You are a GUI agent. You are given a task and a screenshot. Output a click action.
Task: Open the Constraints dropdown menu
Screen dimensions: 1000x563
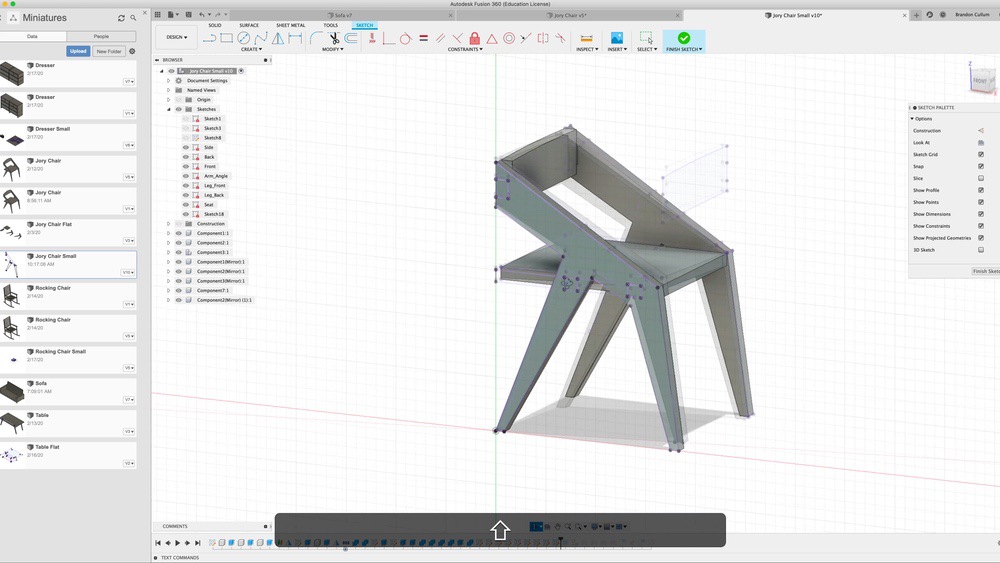coord(465,49)
